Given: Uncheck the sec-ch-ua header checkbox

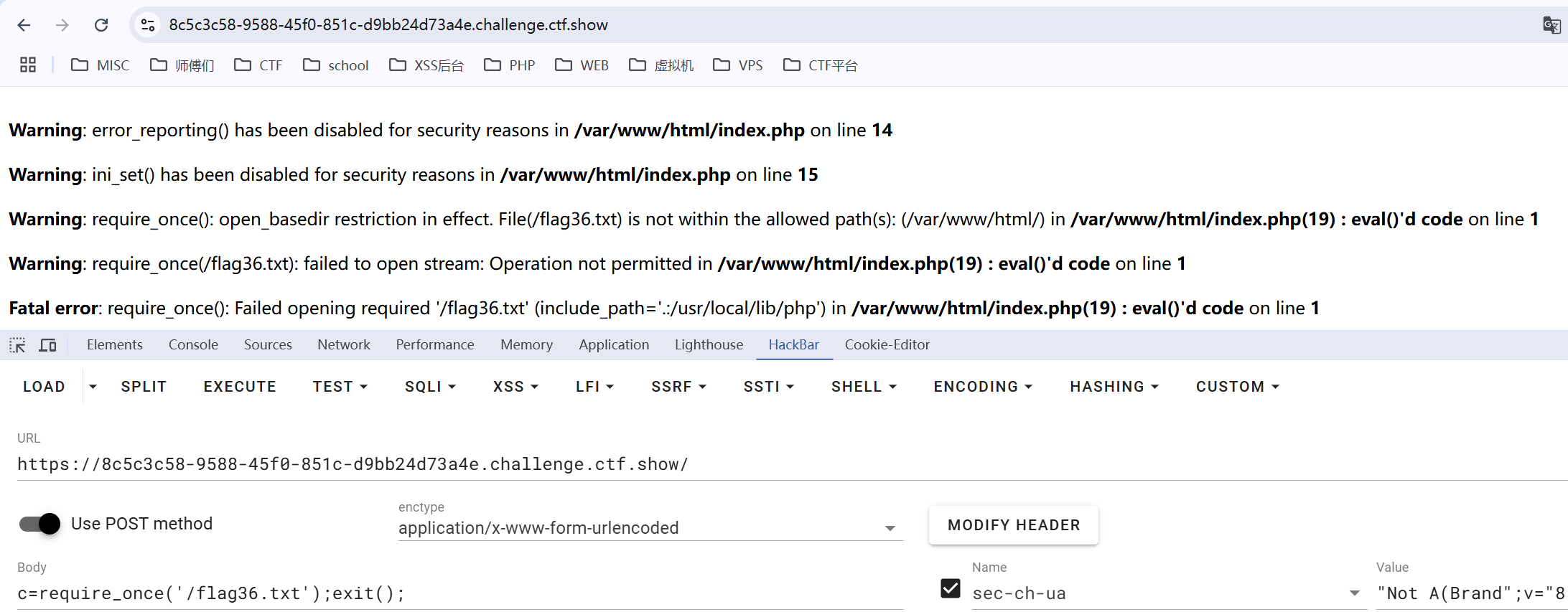Looking at the screenshot, I should pyautogui.click(x=950, y=589).
